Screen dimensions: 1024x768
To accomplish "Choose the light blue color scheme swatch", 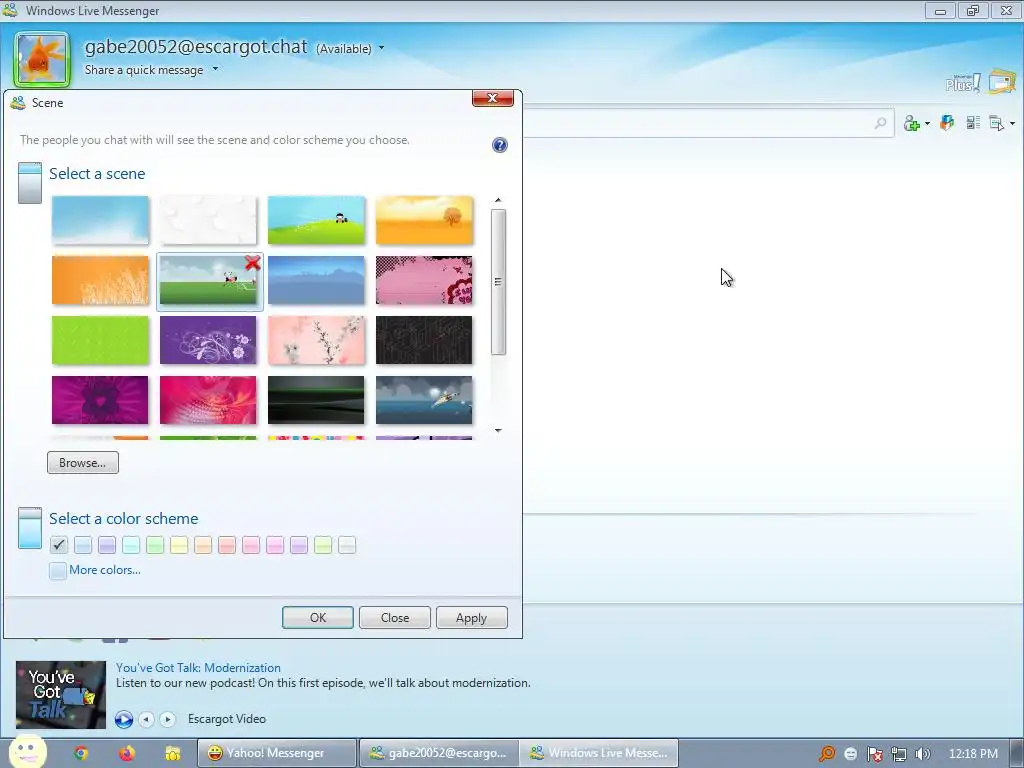I will click(x=83, y=545).
